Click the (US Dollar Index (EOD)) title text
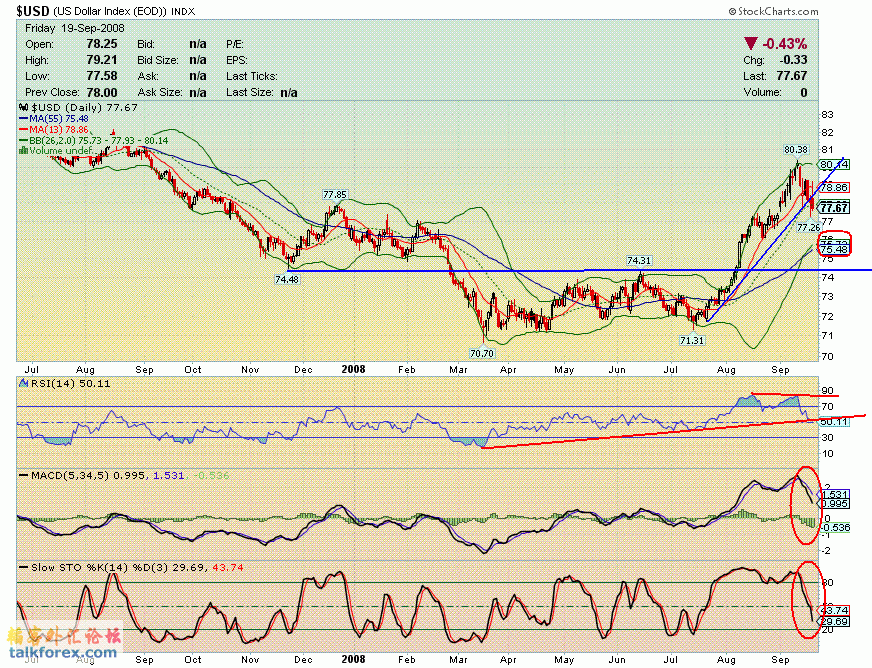 click(x=110, y=11)
